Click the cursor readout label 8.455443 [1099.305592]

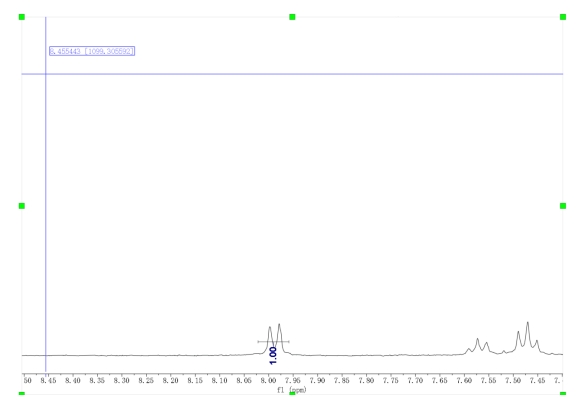pos(92,51)
